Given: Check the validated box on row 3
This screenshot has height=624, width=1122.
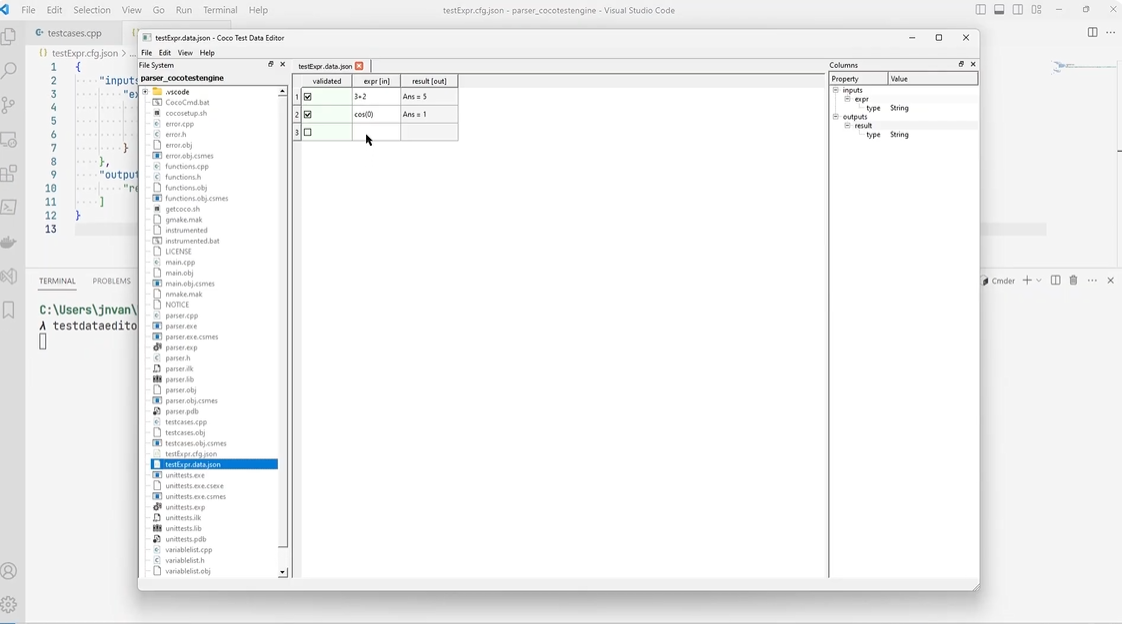Looking at the screenshot, I should point(309,131).
